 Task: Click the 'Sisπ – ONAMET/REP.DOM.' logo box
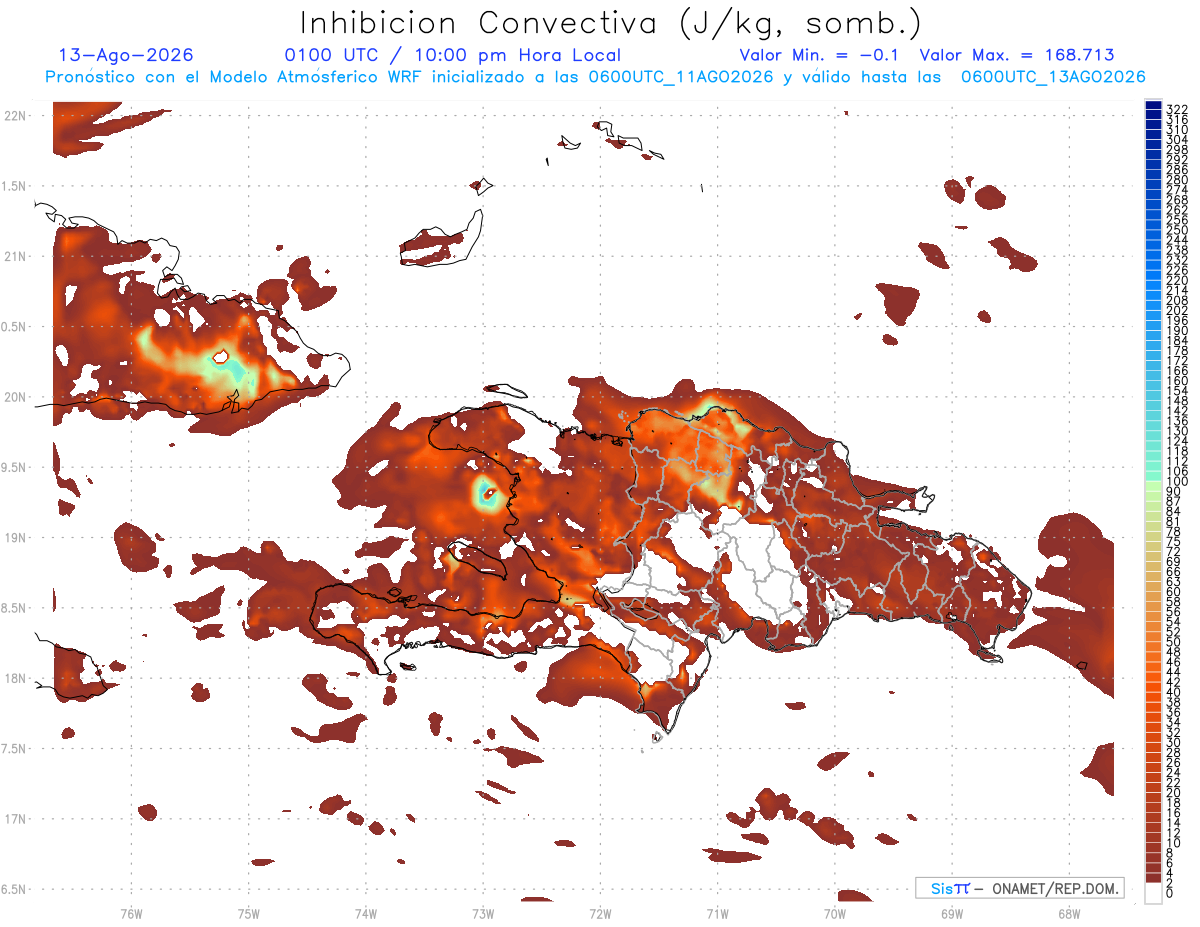(x=1020, y=888)
